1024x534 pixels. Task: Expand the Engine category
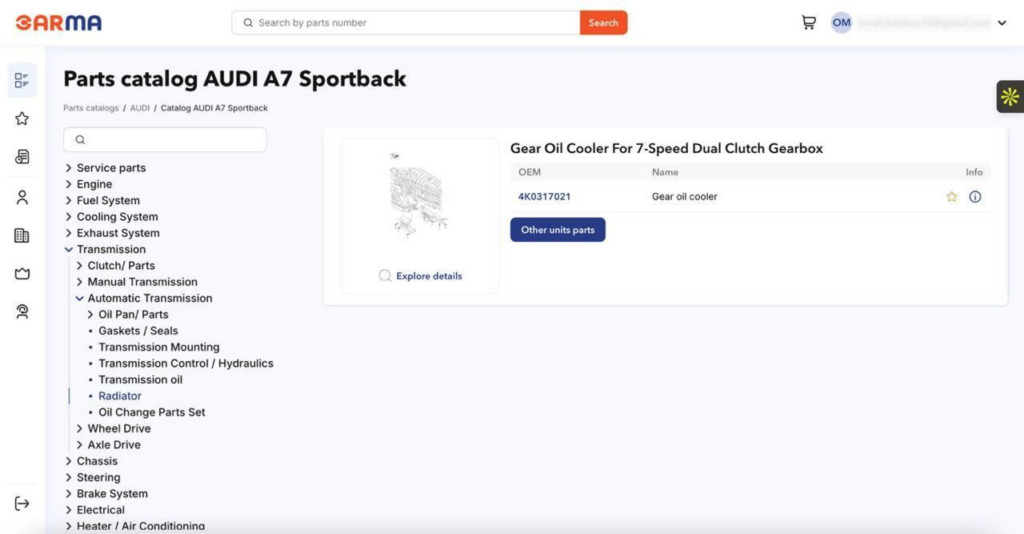[68, 185]
